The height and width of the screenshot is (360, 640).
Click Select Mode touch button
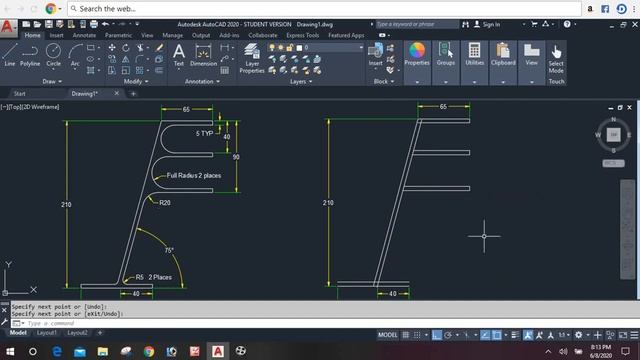click(556, 59)
